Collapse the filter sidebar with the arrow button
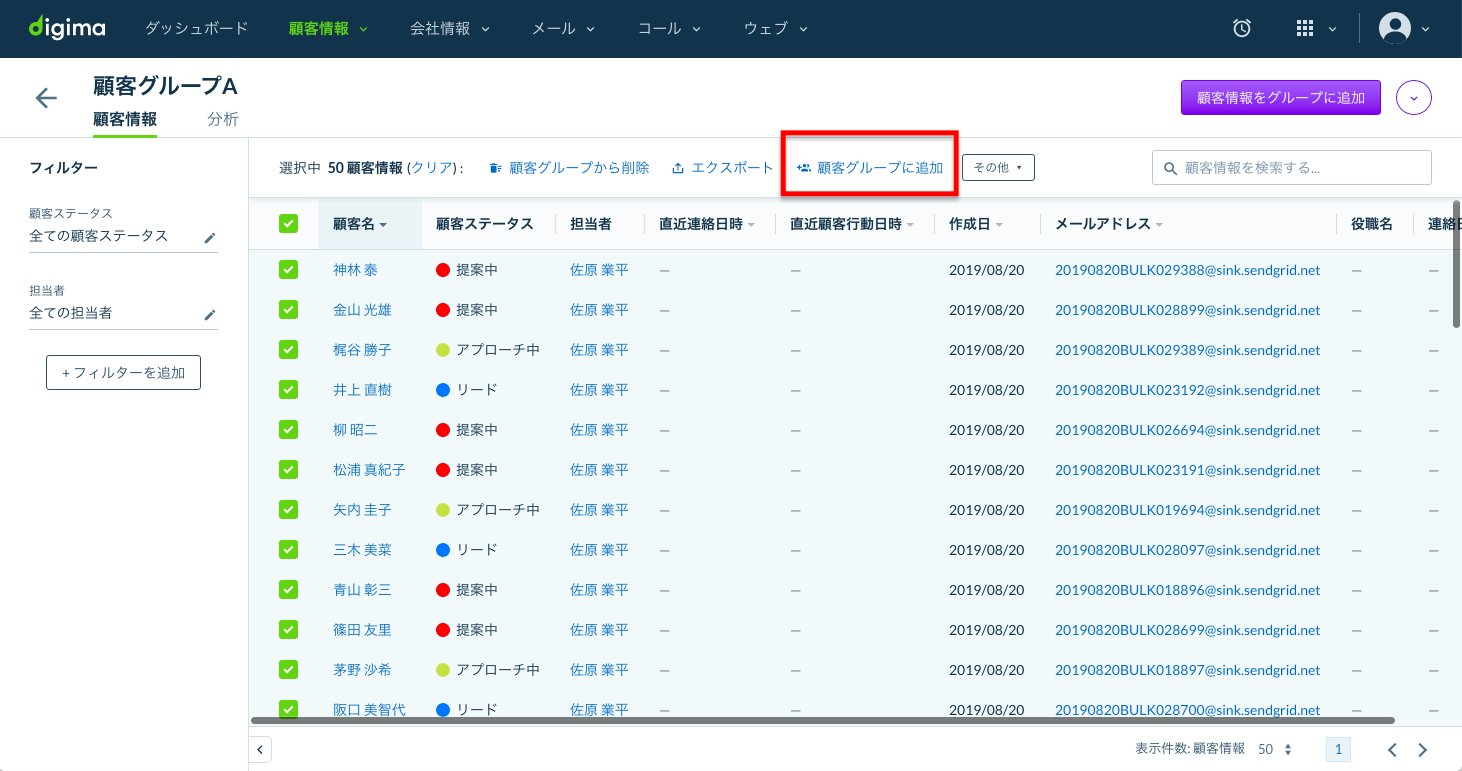The width and height of the screenshot is (1462, 771). click(x=260, y=749)
